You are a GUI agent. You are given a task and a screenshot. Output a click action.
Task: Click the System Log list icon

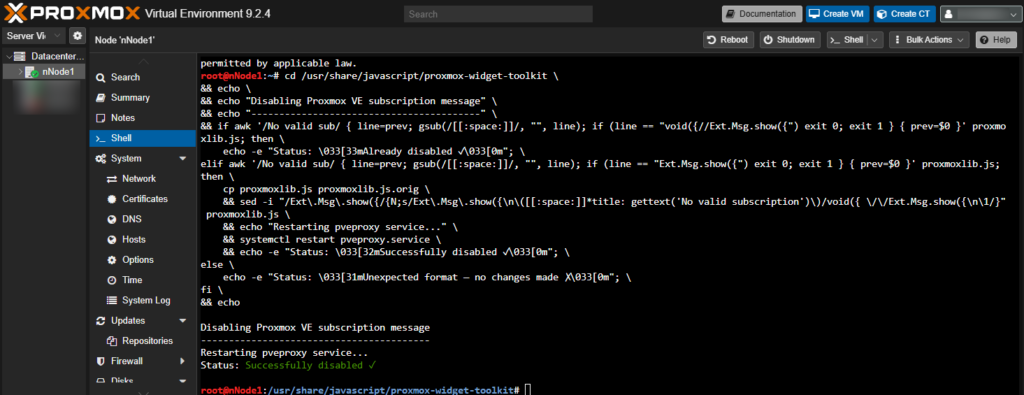pos(112,300)
